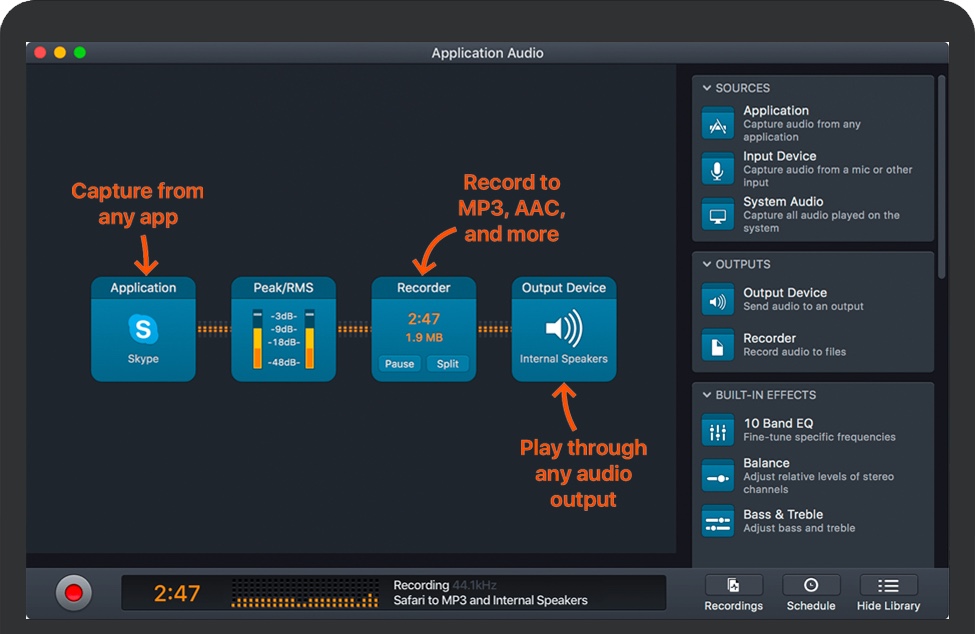Hide the Library sidebar
The width and height of the screenshot is (975, 634).
tap(888, 592)
